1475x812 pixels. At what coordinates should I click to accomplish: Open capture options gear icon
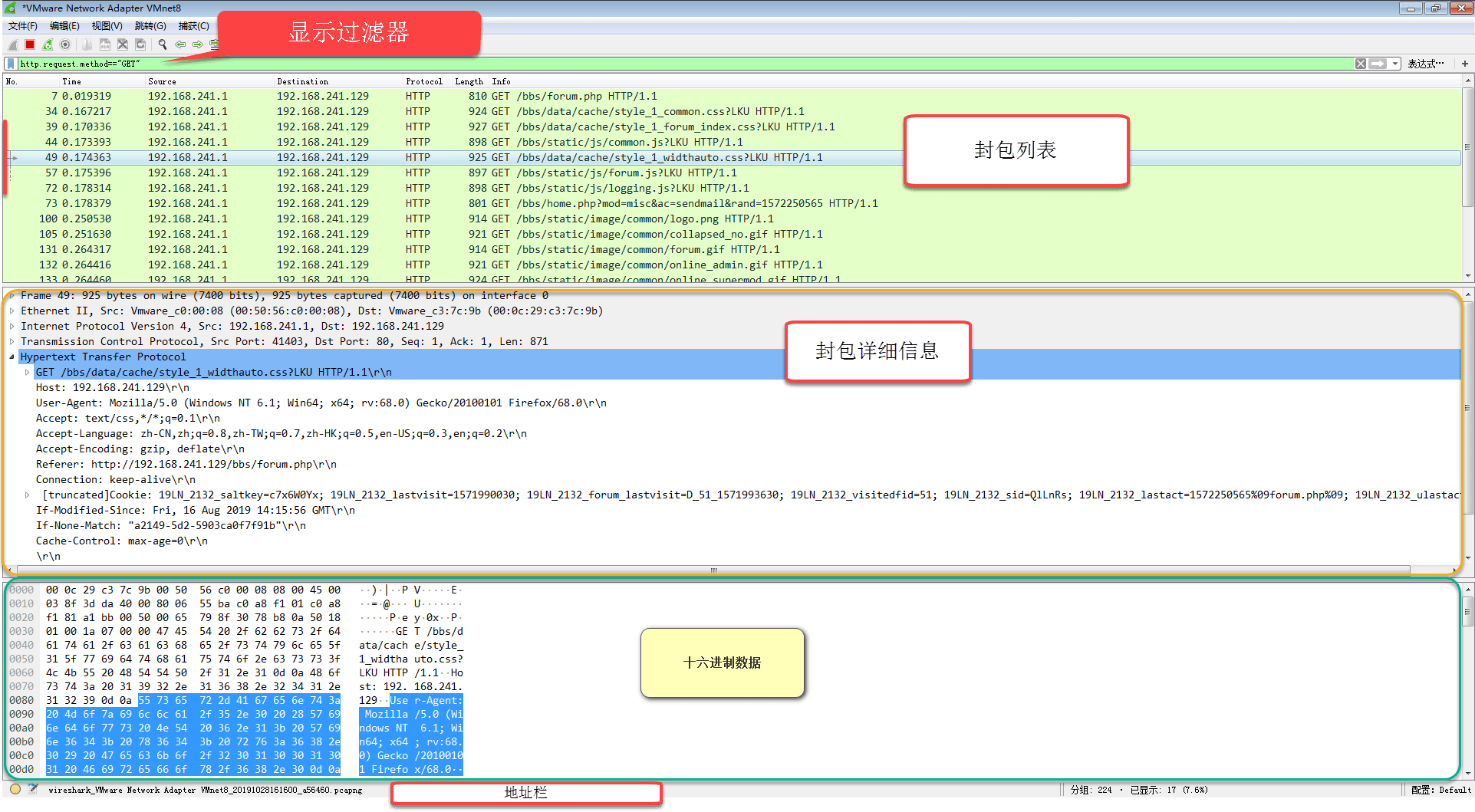pos(65,44)
